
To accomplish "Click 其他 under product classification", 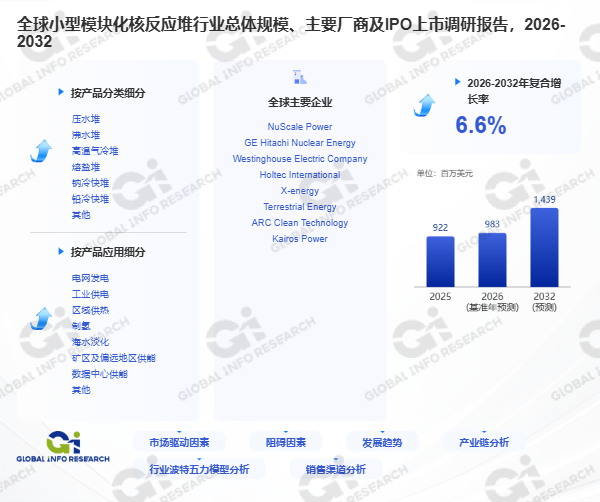I will (x=81, y=215).
